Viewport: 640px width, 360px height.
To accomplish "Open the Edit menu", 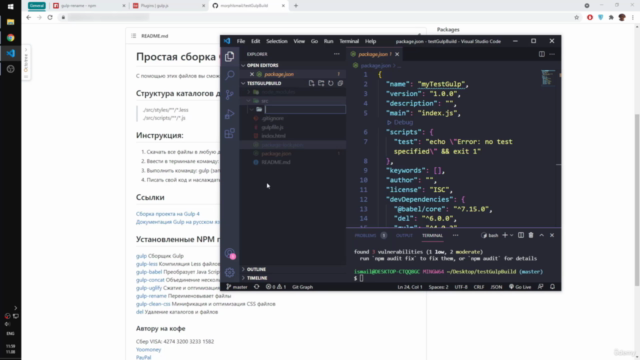I will [x=256, y=41].
